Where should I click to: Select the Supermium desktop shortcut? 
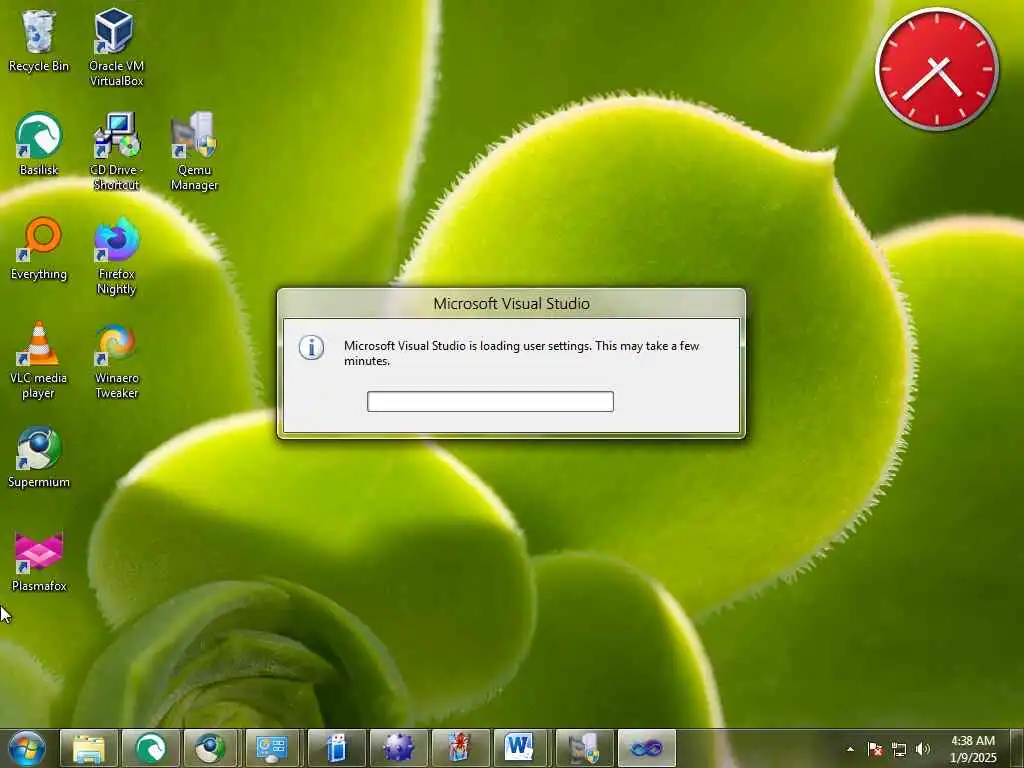coord(39,457)
